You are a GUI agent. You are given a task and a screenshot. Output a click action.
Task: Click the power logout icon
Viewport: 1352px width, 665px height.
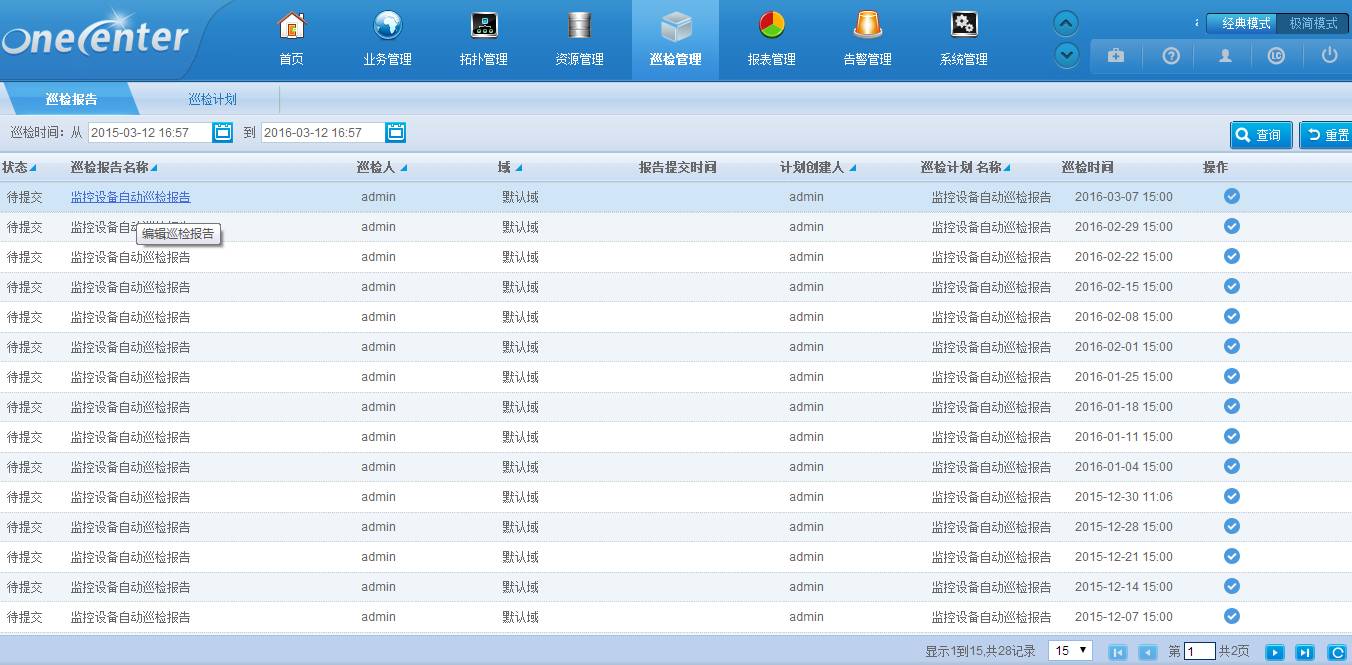[1330, 56]
